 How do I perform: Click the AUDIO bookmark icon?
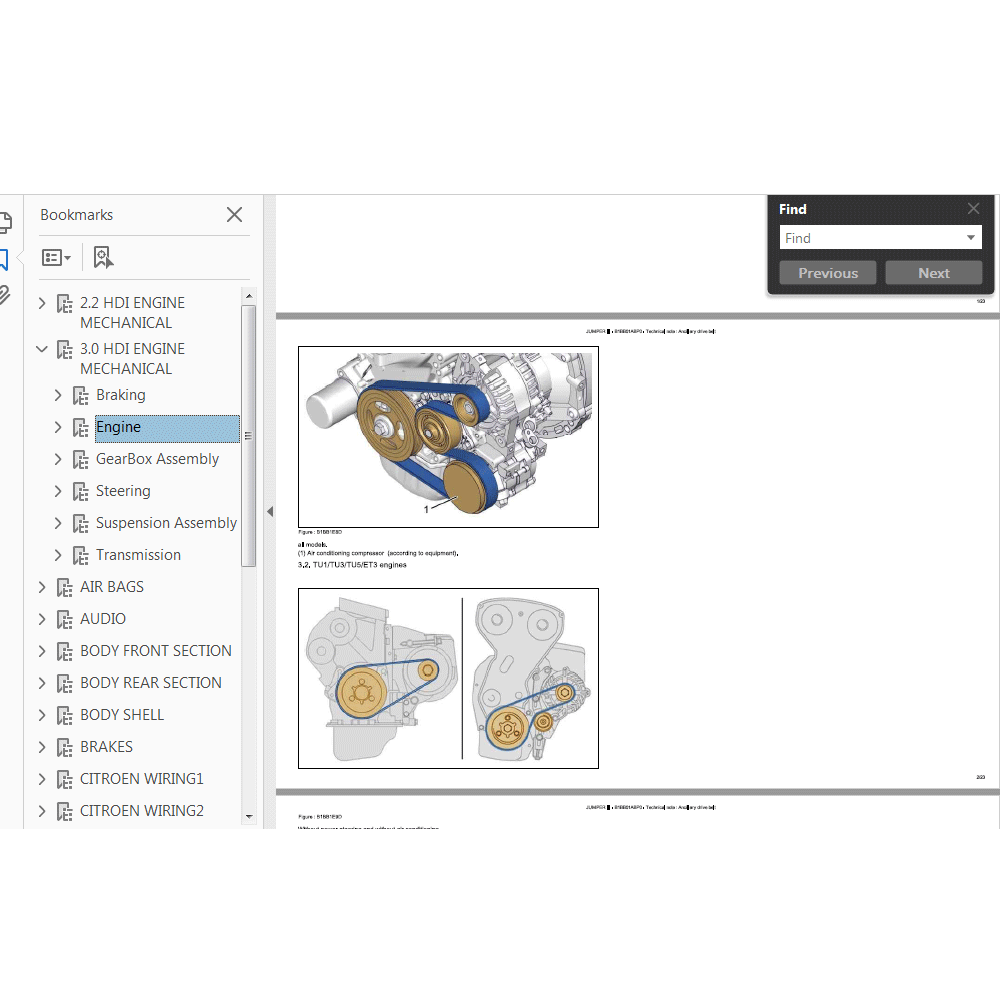coord(64,619)
